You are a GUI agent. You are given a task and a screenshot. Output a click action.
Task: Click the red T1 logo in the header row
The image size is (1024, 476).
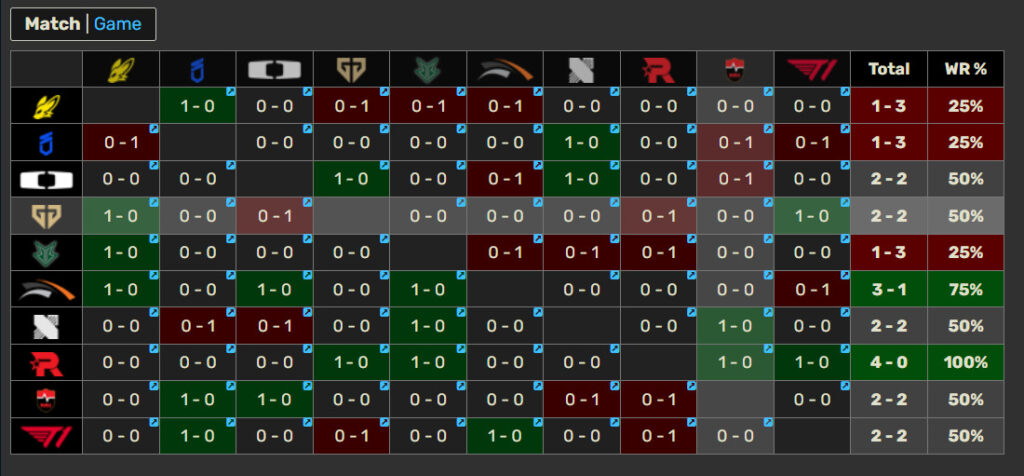pos(812,69)
